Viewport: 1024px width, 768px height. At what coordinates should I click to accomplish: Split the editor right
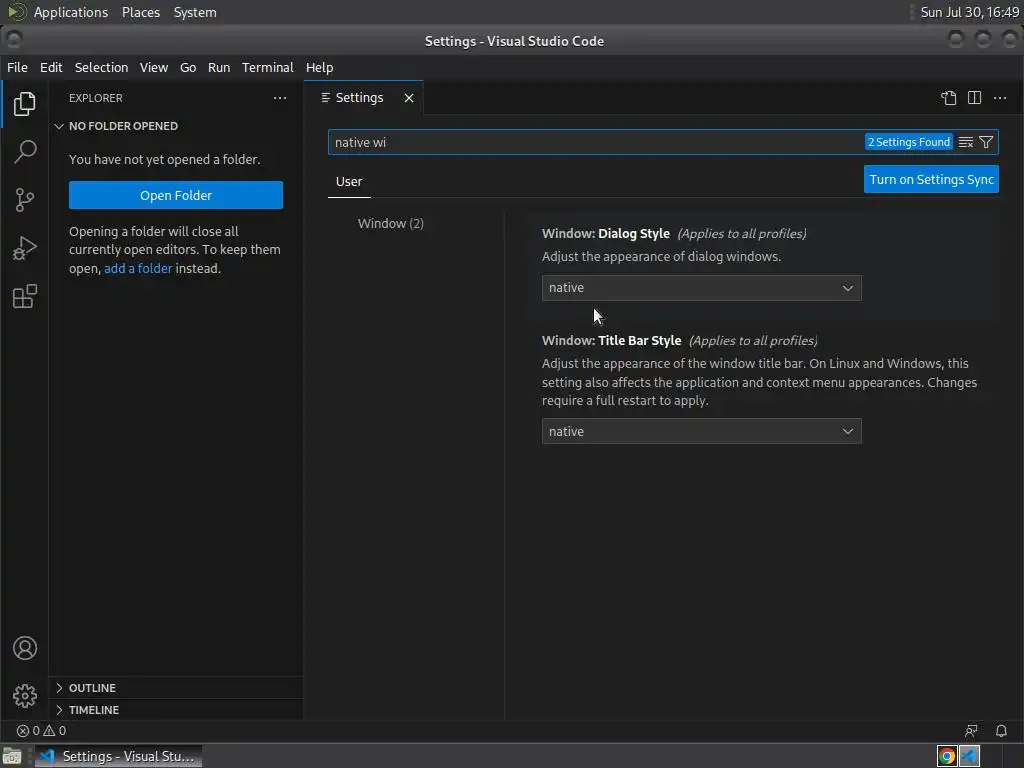[x=974, y=98]
